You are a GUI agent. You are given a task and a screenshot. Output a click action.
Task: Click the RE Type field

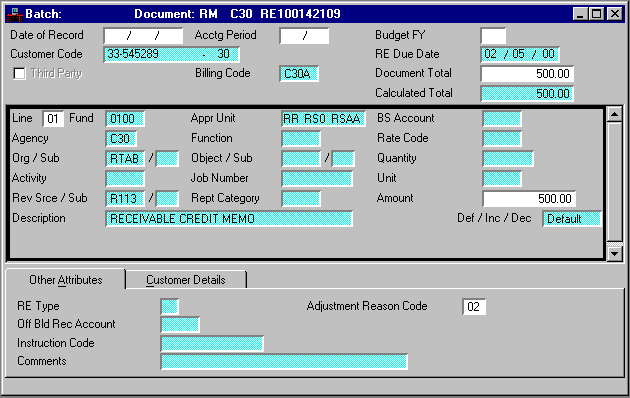(x=170, y=307)
